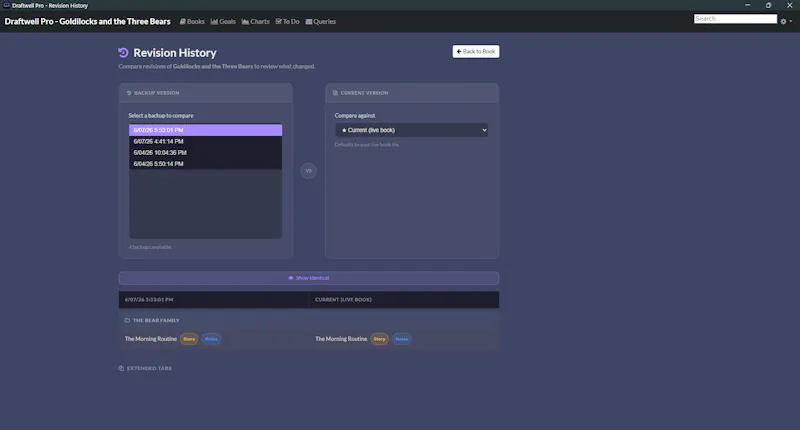The height and width of the screenshot is (430, 800).
Task: Select backup 6/07/26 5:53:01 PM
Action: point(205,130)
